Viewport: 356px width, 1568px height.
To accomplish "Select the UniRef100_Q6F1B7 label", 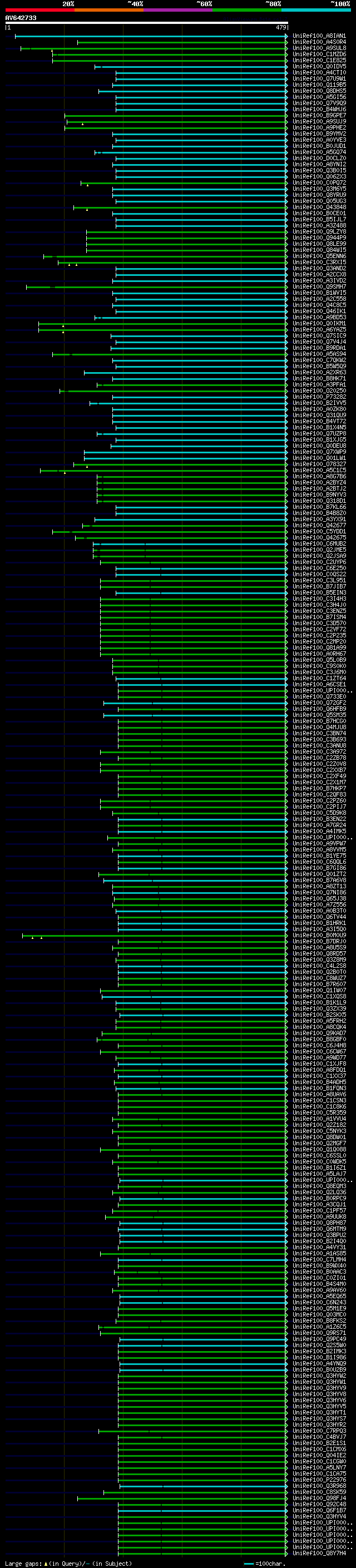I will [319, 1510].
